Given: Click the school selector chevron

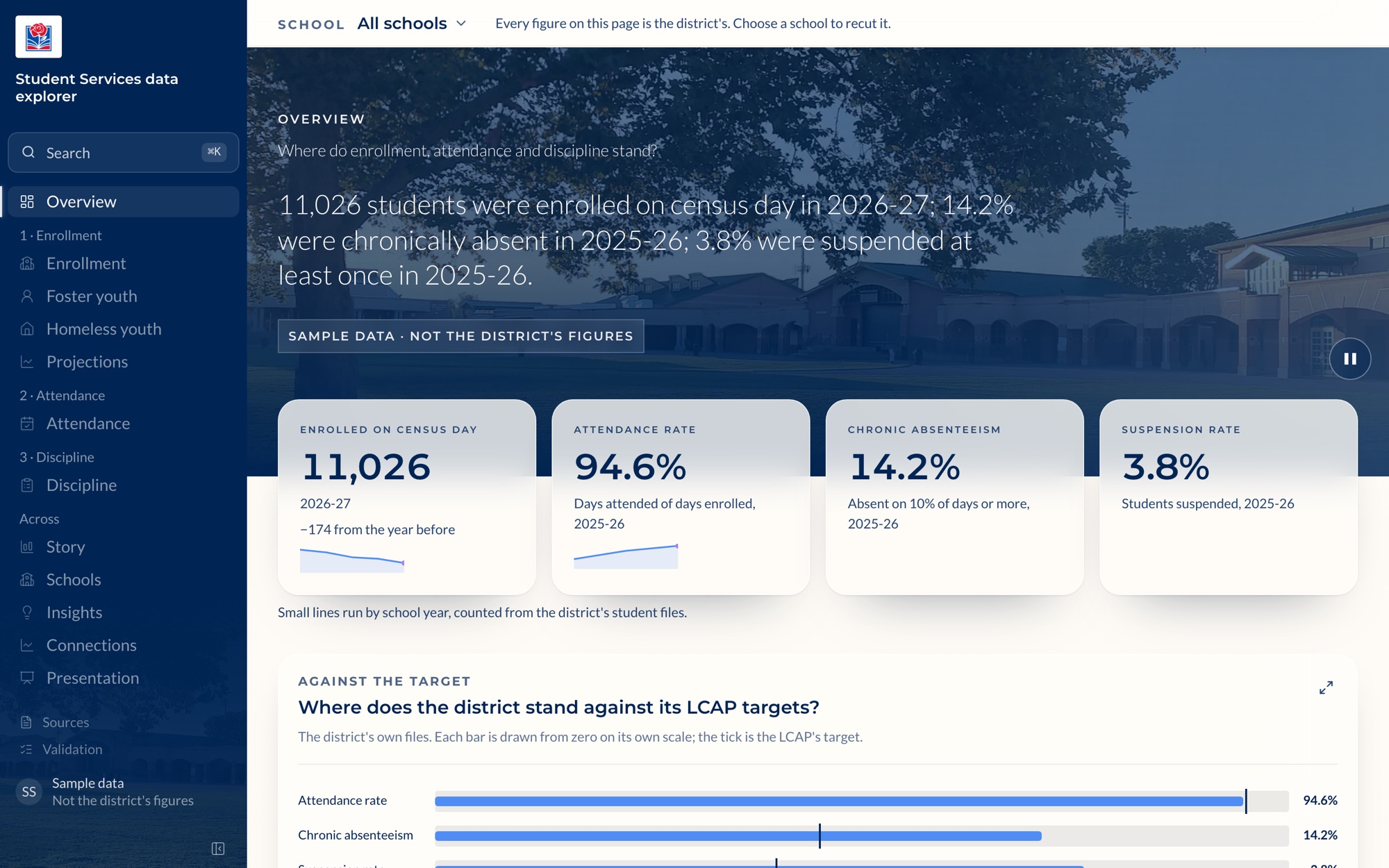Looking at the screenshot, I should point(461,24).
